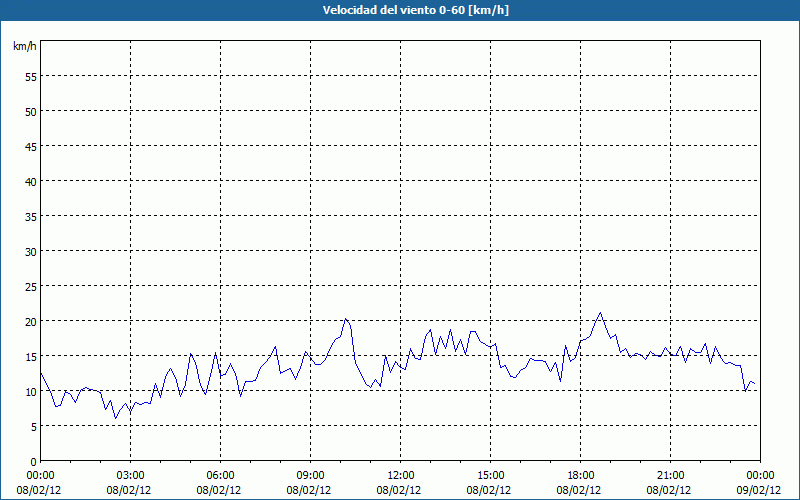
Task: Click the wind curve's lowest dip before 03:00
Action: 115,418
